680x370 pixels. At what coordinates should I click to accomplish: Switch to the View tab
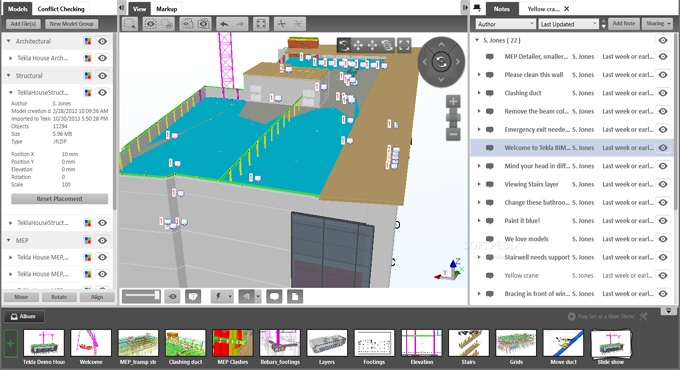click(x=139, y=9)
